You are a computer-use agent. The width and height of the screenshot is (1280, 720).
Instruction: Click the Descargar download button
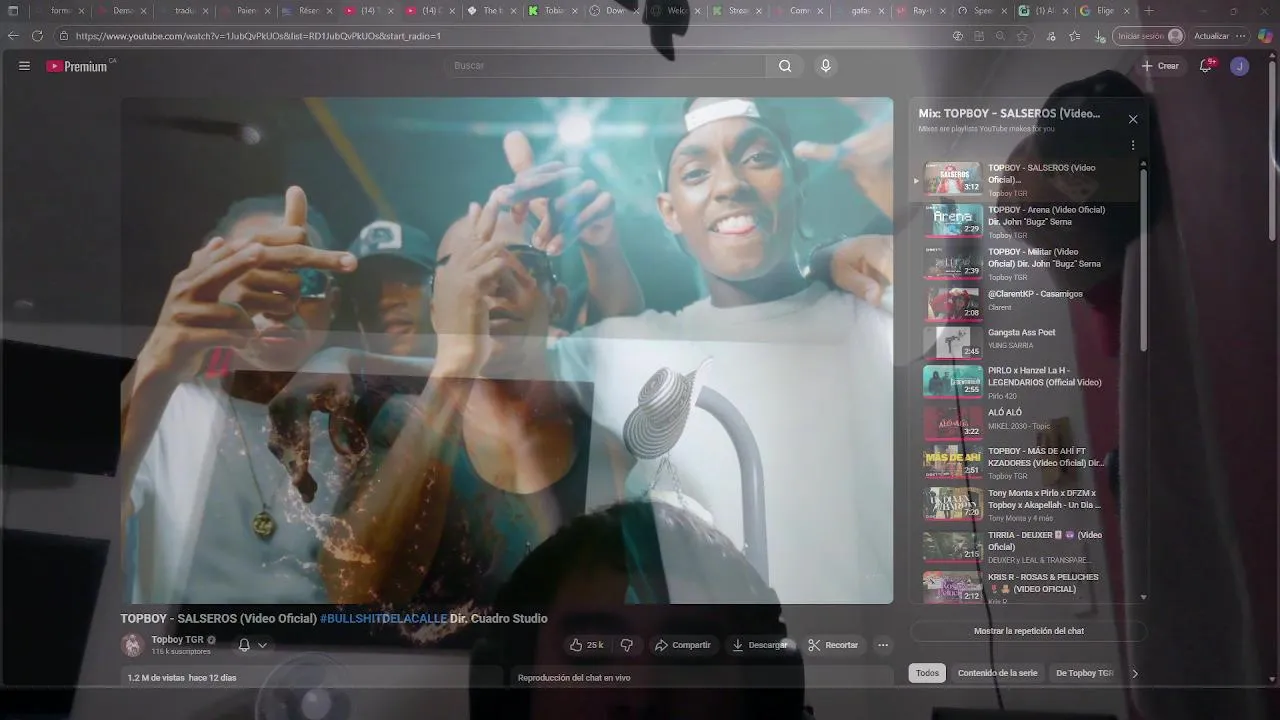(759, 645)
